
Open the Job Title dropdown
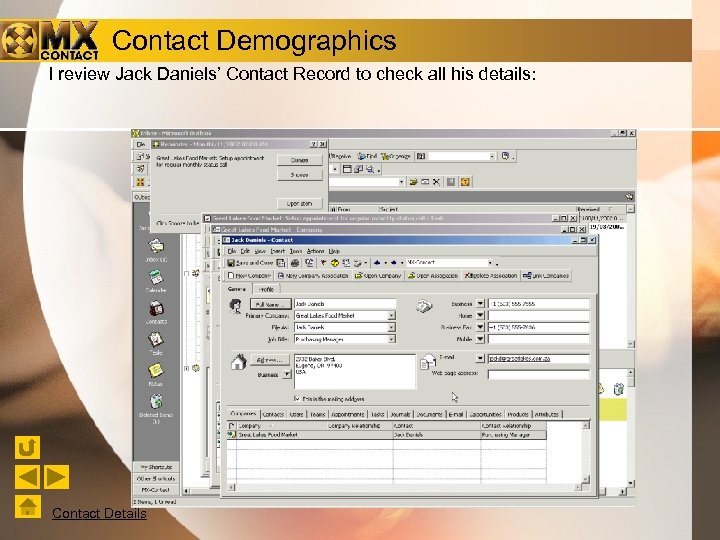coord(391,339)
